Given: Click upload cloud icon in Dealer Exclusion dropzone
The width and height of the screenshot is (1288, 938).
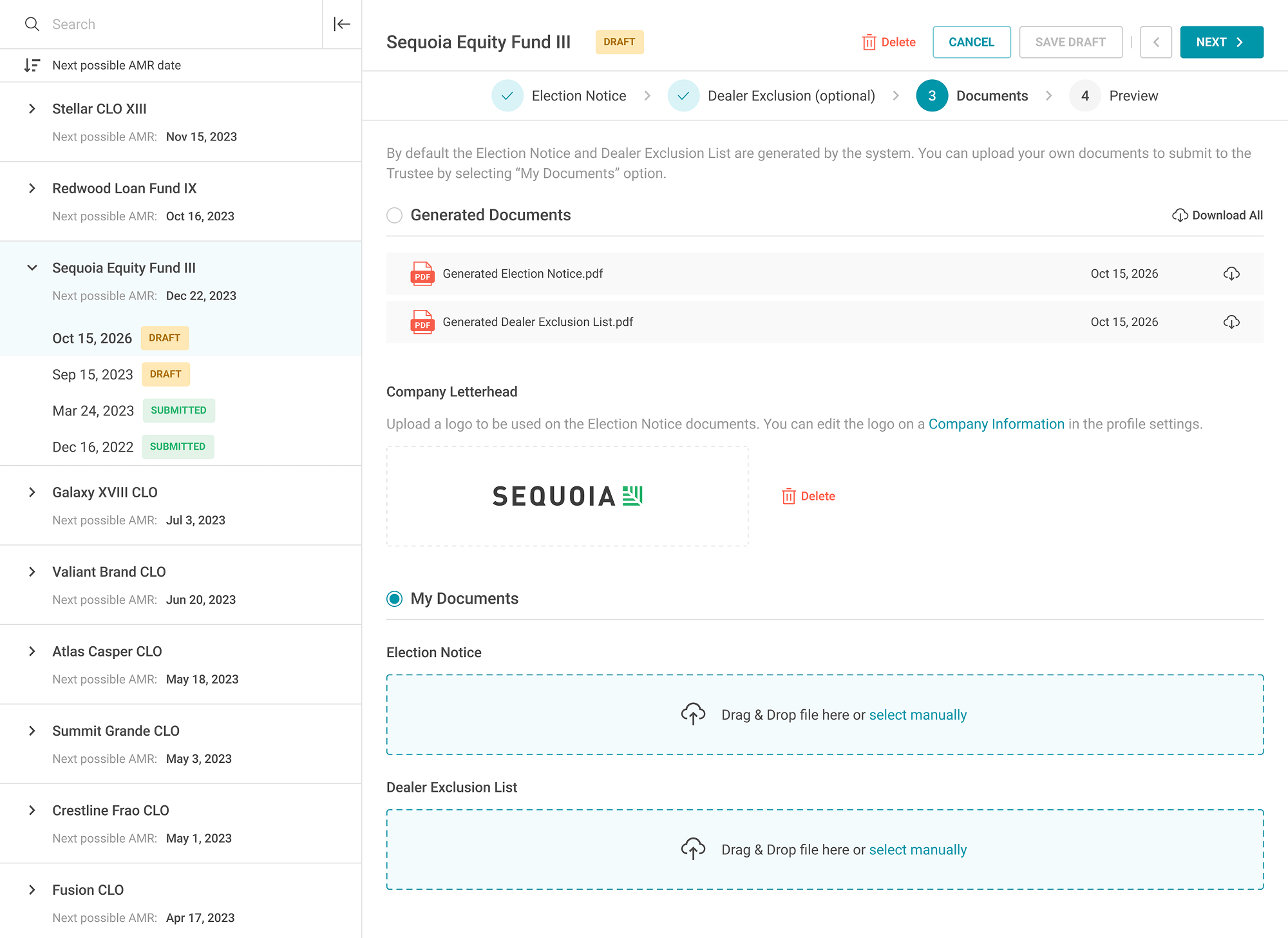Looking at the screenshot, I should click(694, 849).
